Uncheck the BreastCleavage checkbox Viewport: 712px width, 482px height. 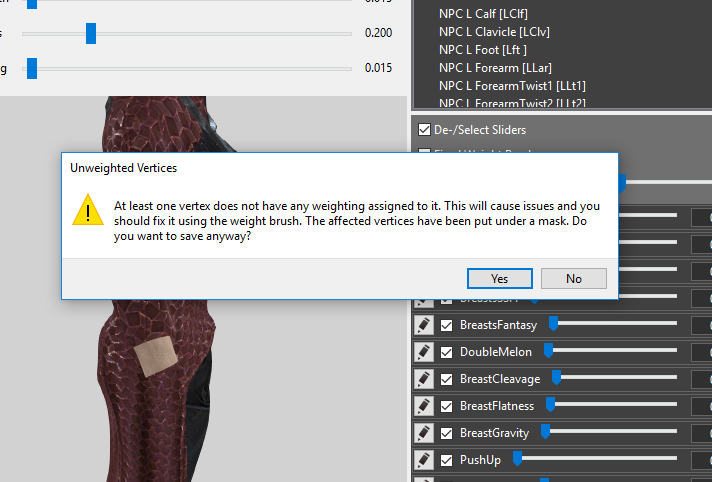coord(446,379)
